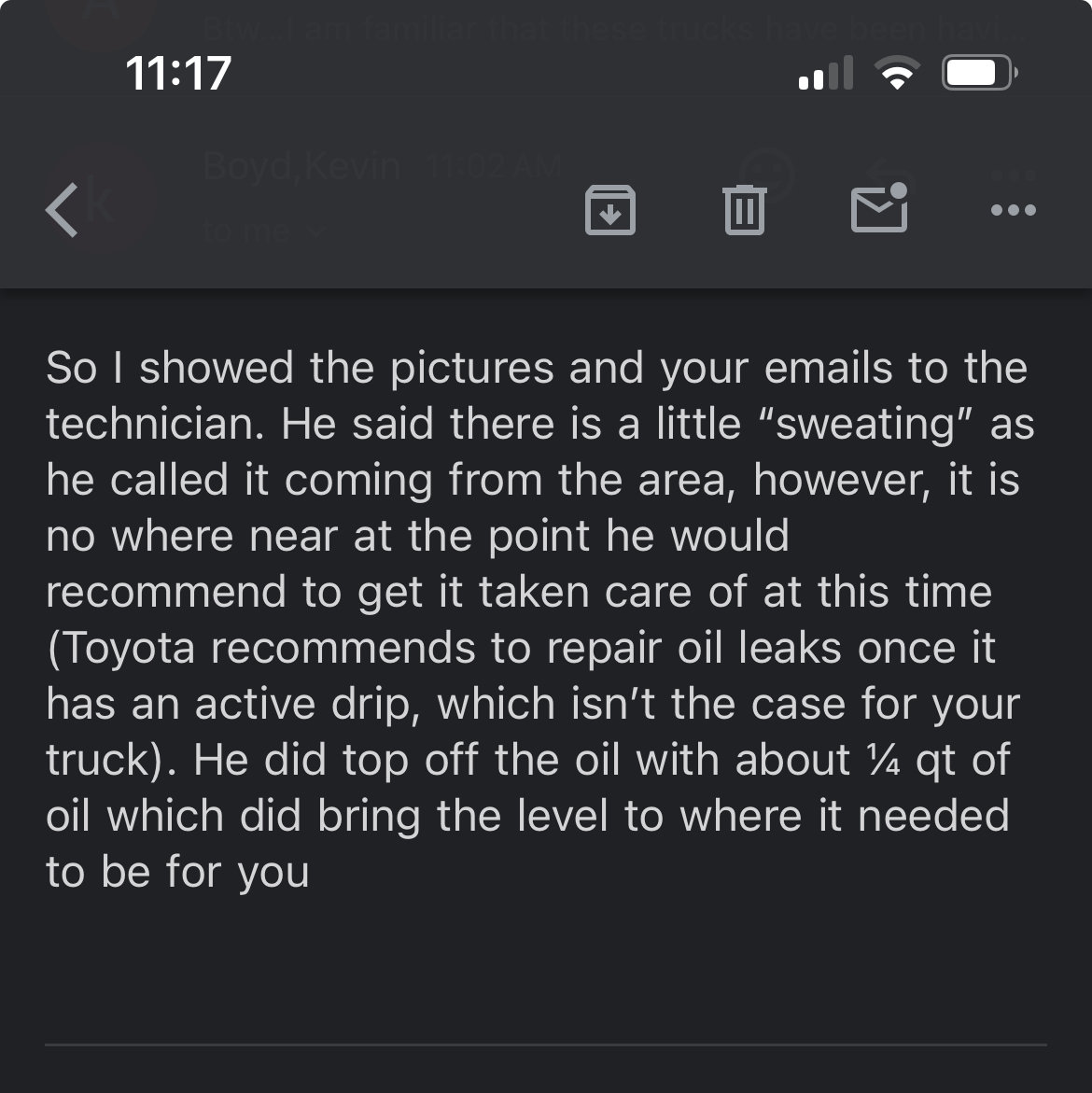Archive this email with the box icon
This screenshot has height=1093, width=1092.
click(x=609, y=210)
